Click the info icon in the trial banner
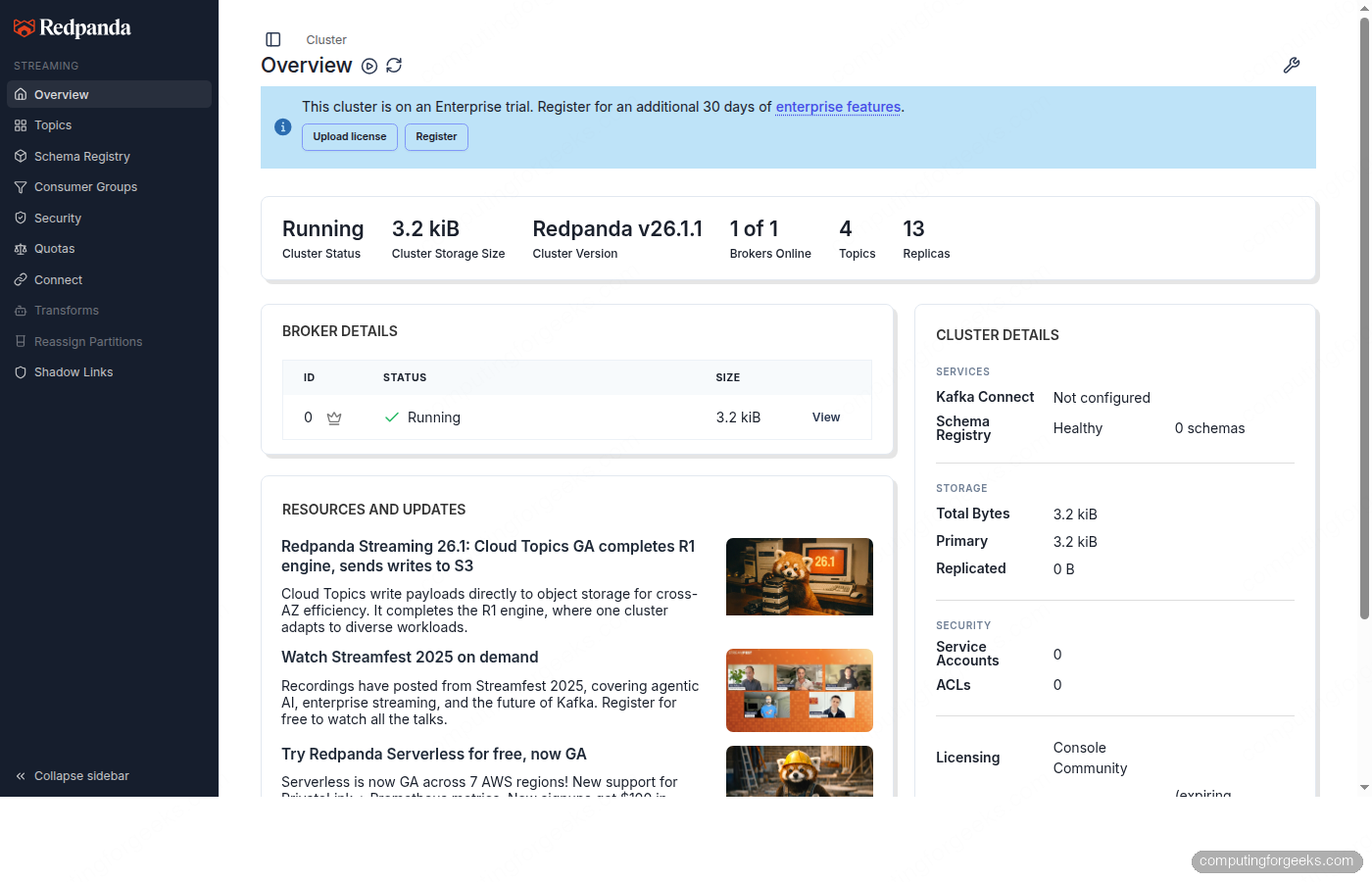1372x882 pixels. coord(282,126)
